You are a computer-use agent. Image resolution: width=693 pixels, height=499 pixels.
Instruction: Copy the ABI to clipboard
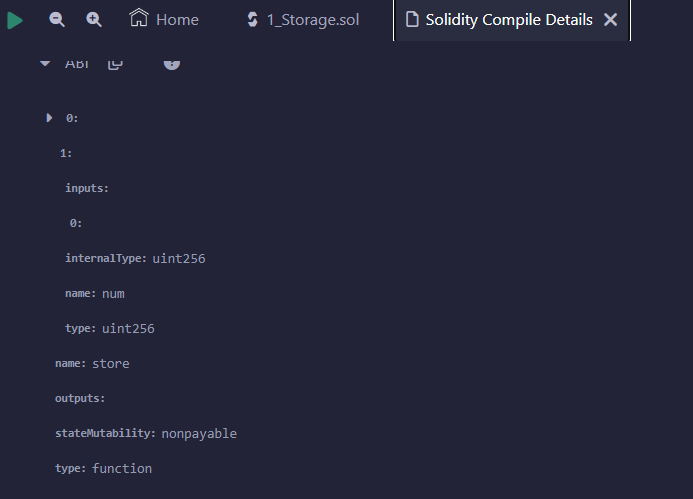pyautogui.click(x=115, y=65)
